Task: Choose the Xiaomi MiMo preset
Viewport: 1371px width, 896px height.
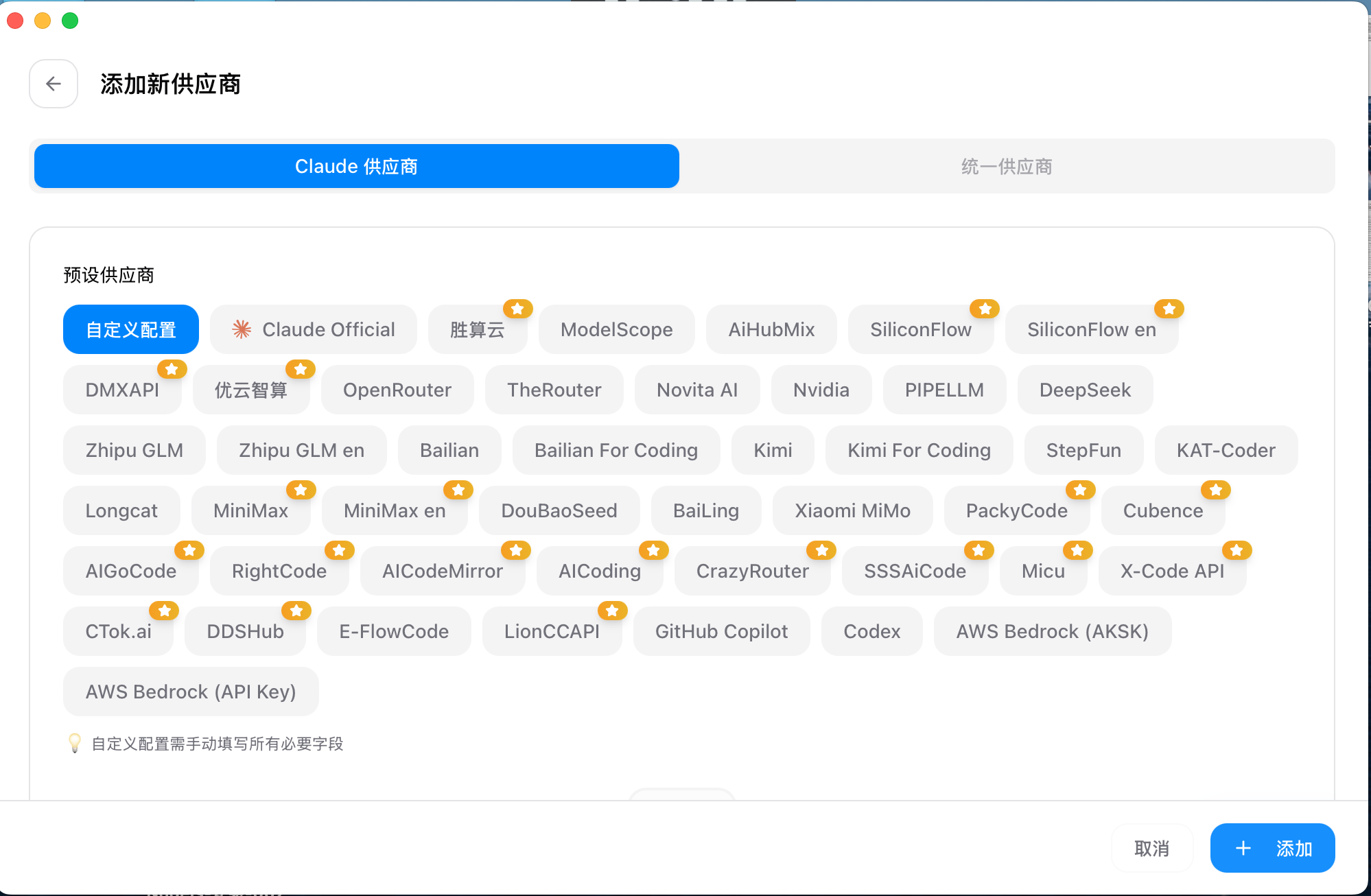Action: [x=853, y=510]
